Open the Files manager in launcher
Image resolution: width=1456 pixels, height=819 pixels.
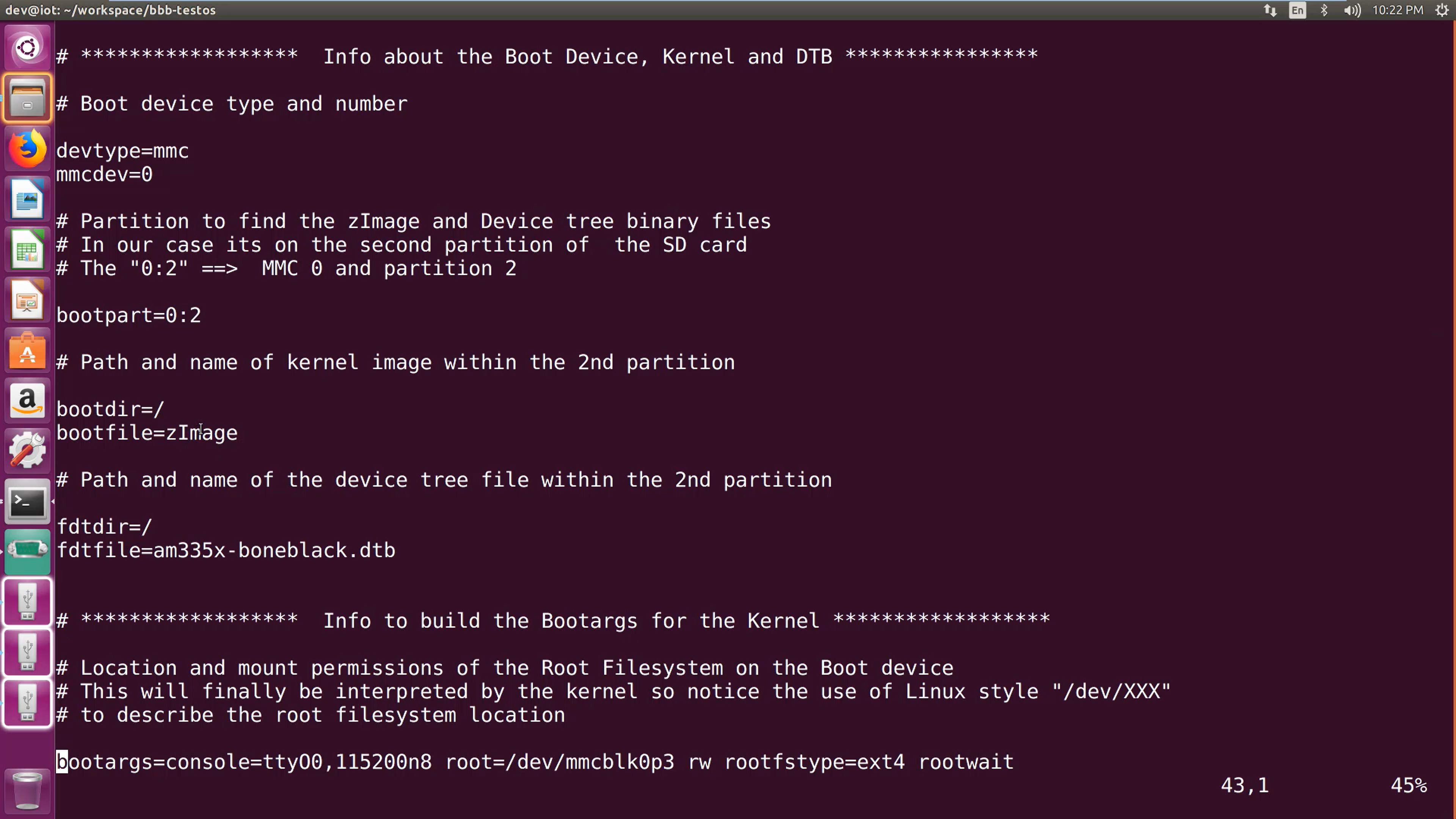(x=27, y=98)
